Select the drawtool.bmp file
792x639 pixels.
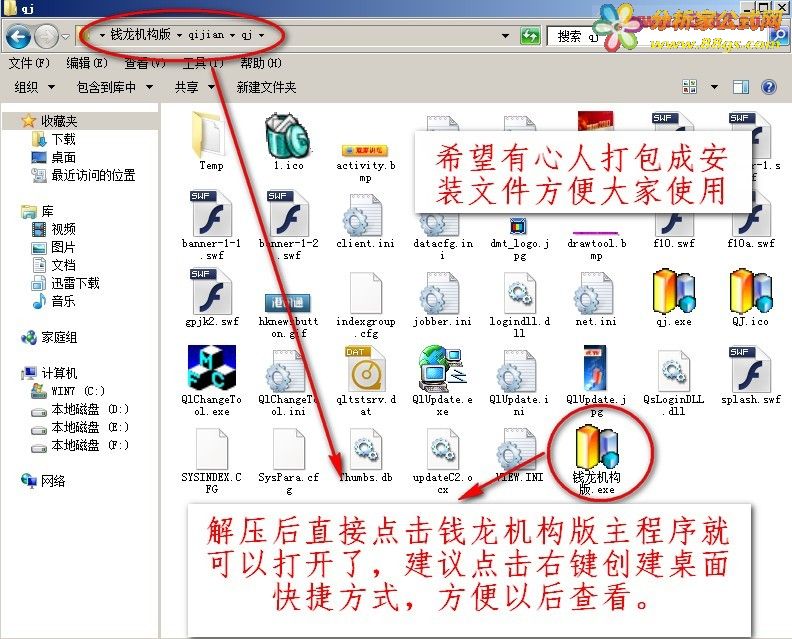pyautogui.click(x=597, y=245)
